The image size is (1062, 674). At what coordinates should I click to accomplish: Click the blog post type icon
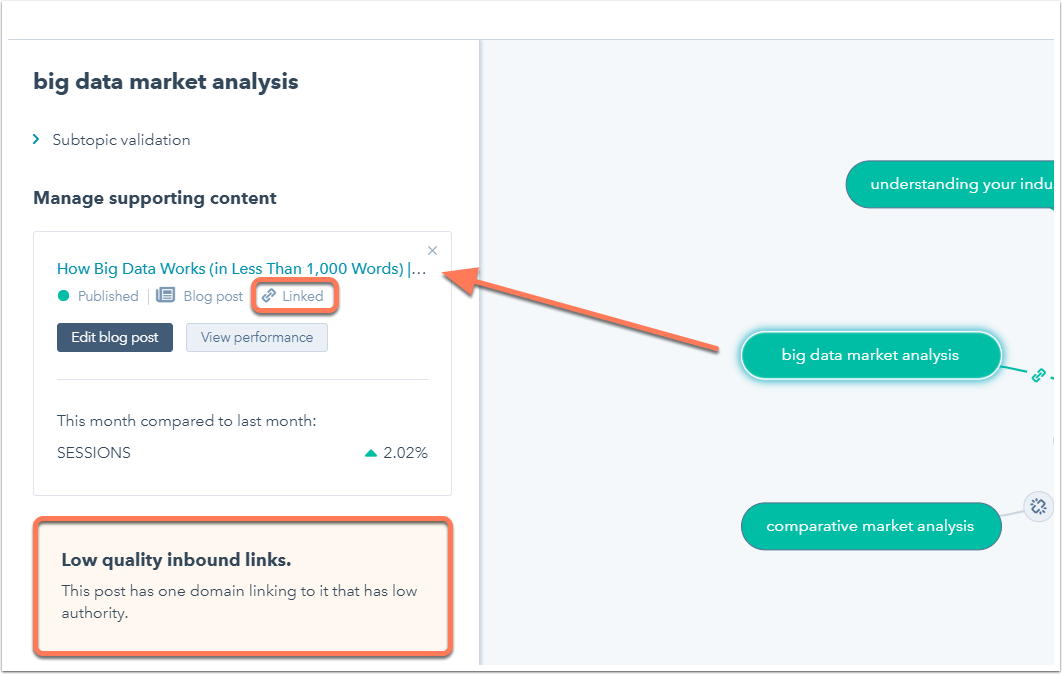click(165, 295)
